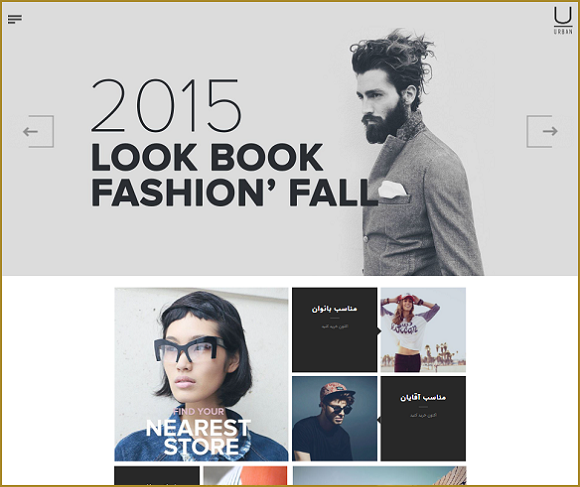
Task: Go to previous slide with left arrow
Action: tap(38, 131)
